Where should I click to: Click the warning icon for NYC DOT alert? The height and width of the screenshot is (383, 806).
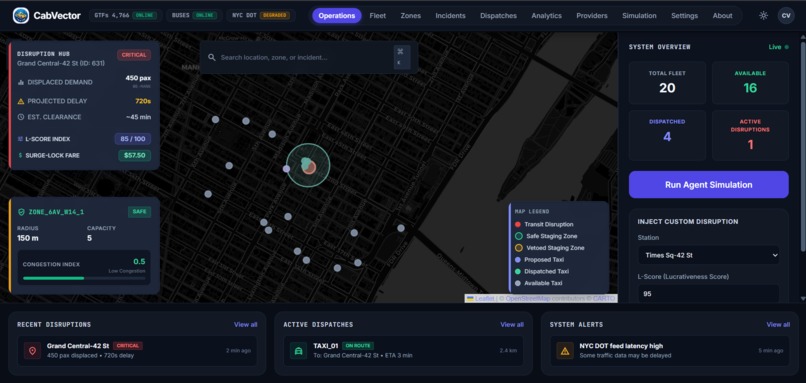[x=565, y=351]
